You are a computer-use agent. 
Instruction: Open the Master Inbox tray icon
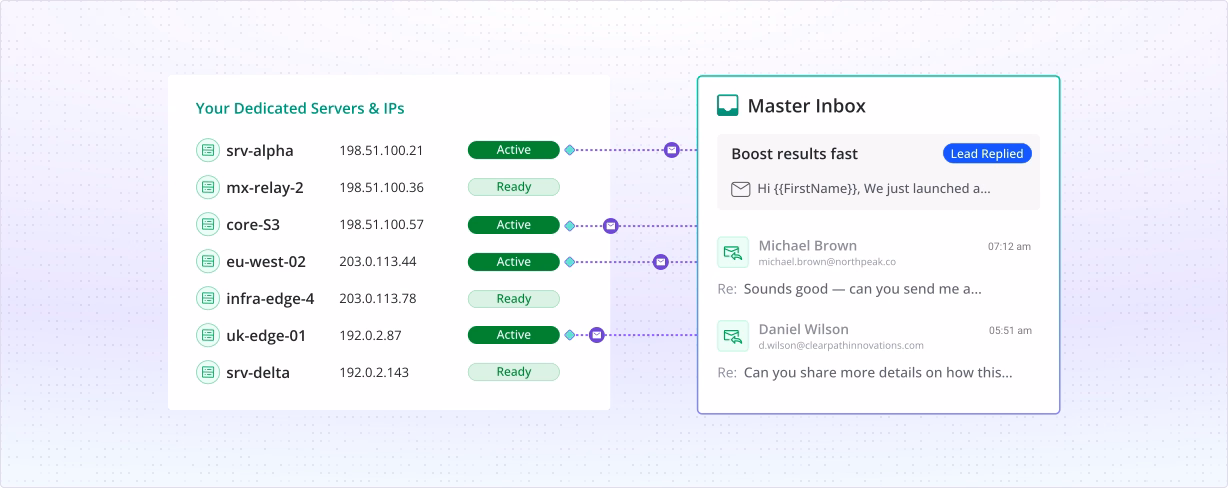click(728, 106)
